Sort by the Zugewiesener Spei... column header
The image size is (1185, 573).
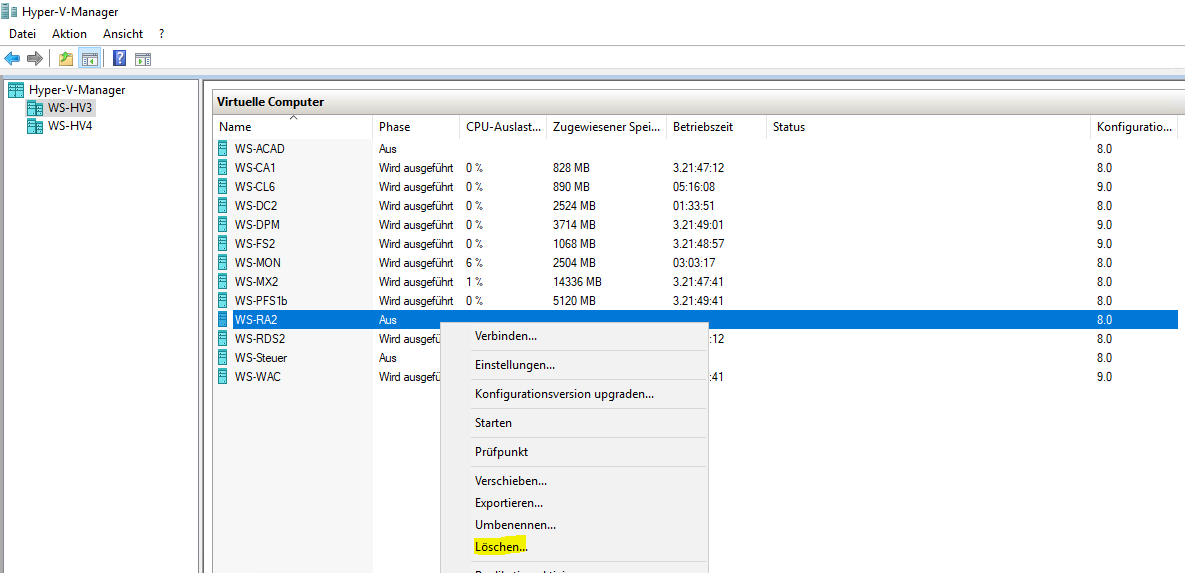coord(607,127)
